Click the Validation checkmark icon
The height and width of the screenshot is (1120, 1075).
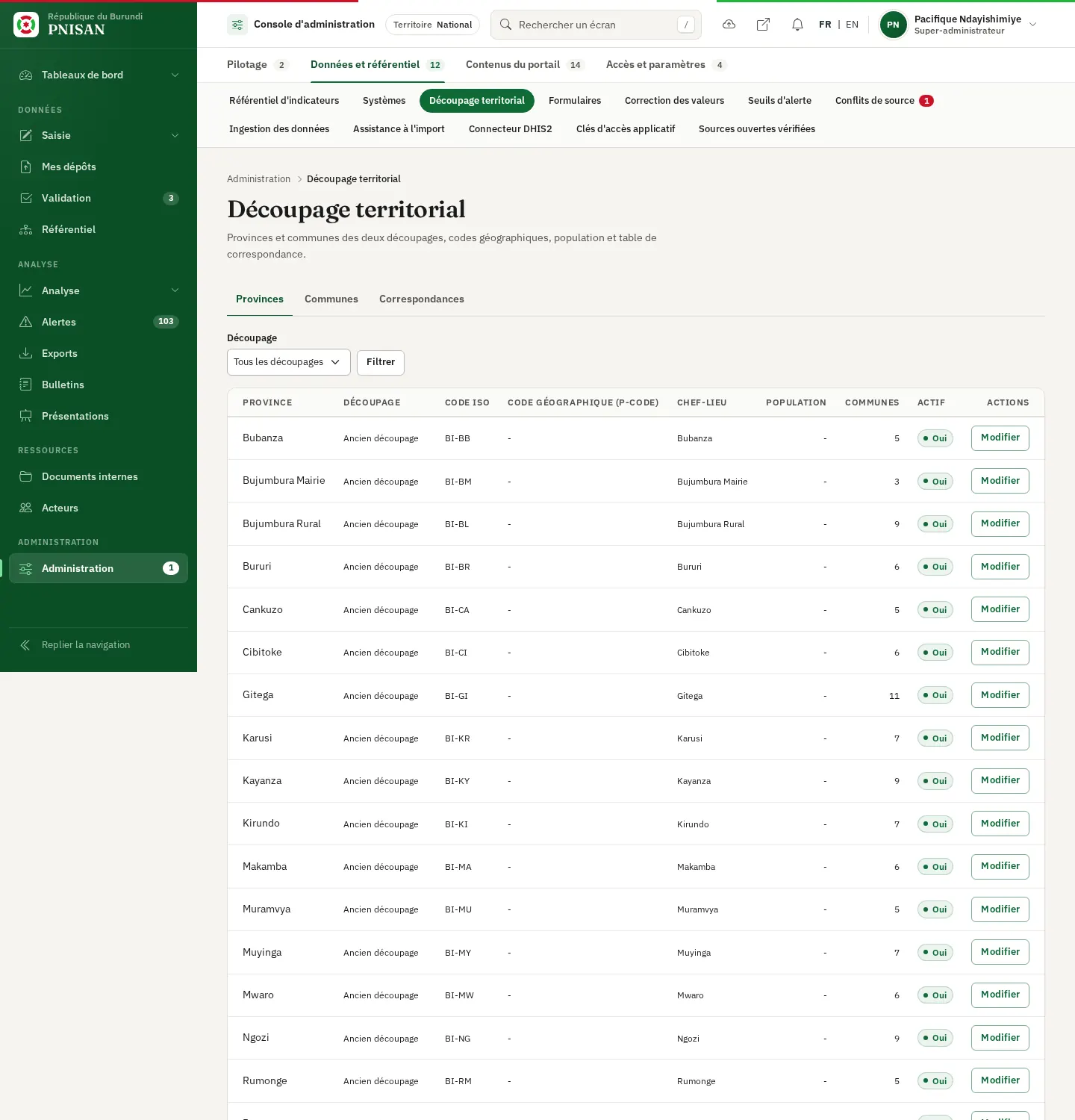click(26, 198)
